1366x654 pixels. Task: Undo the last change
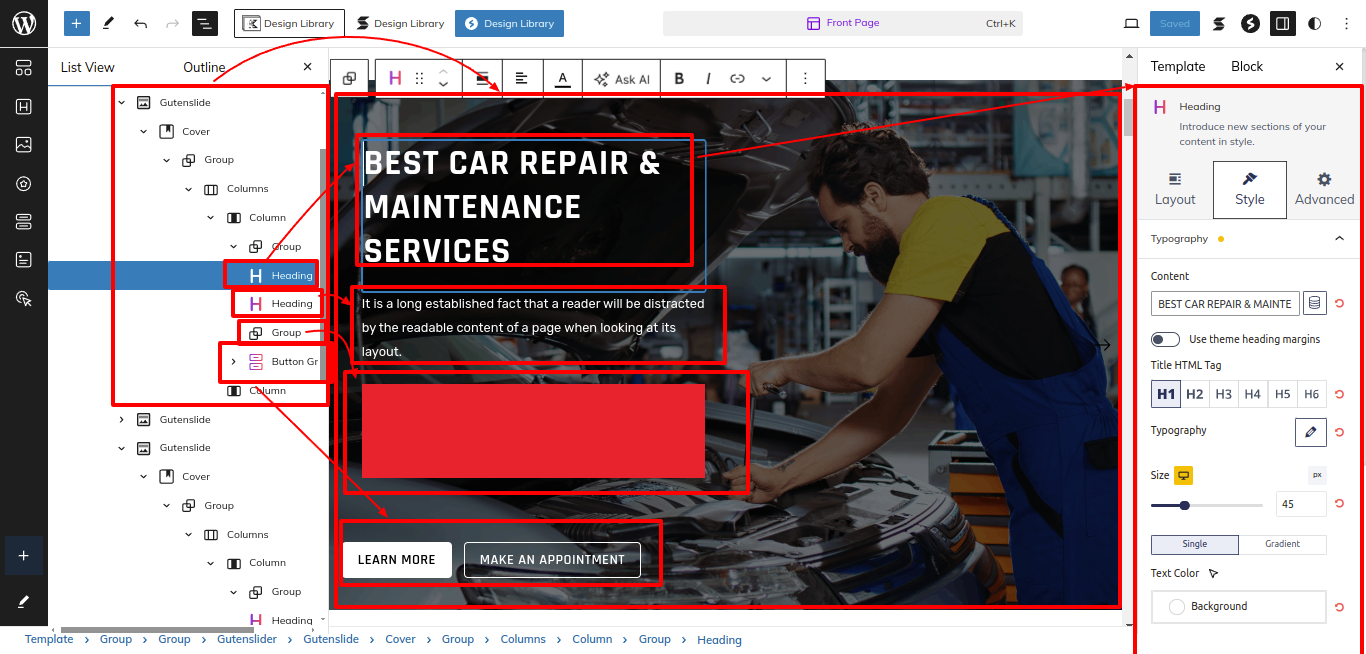click(140, 23)
